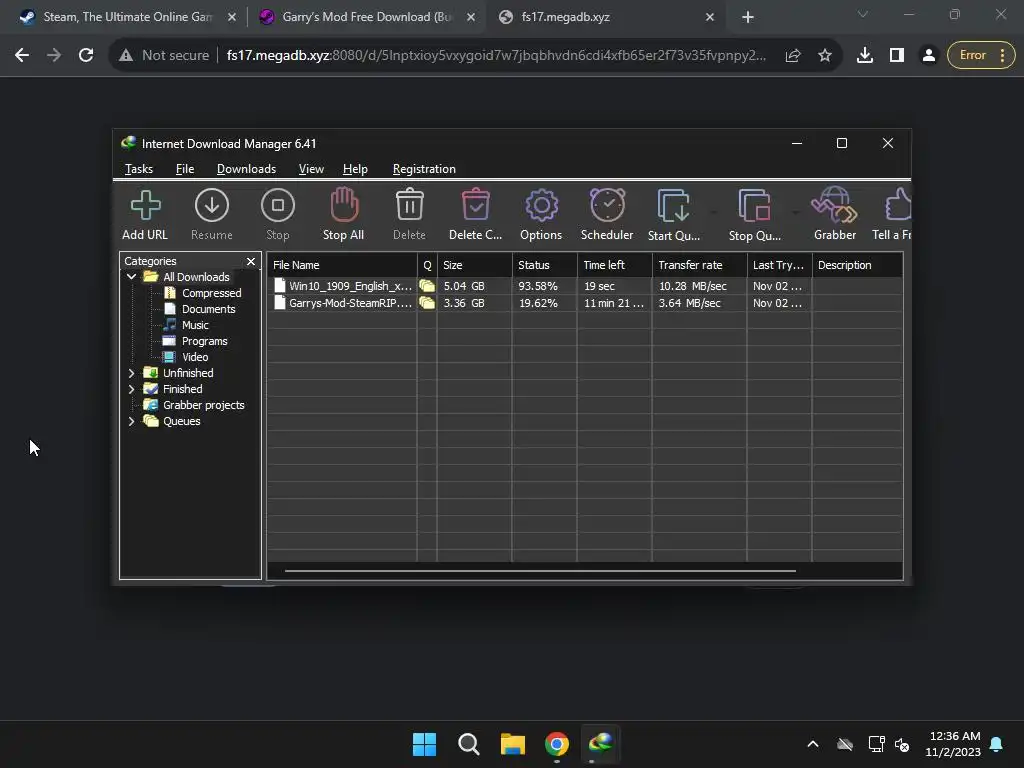Close the Categories panel
Screen dimensions: 1024x768
point(251,261)
